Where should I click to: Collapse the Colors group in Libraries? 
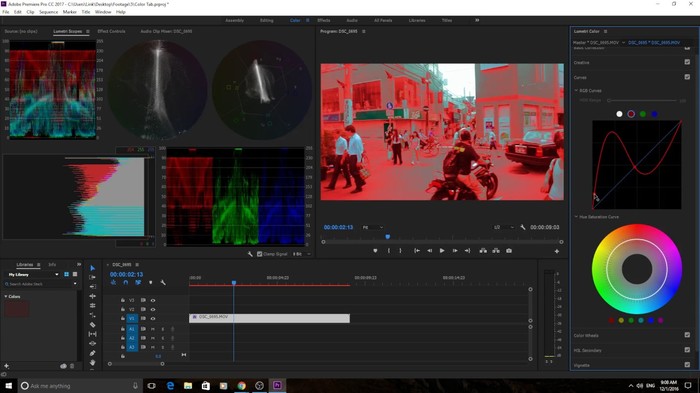(6, 297)
